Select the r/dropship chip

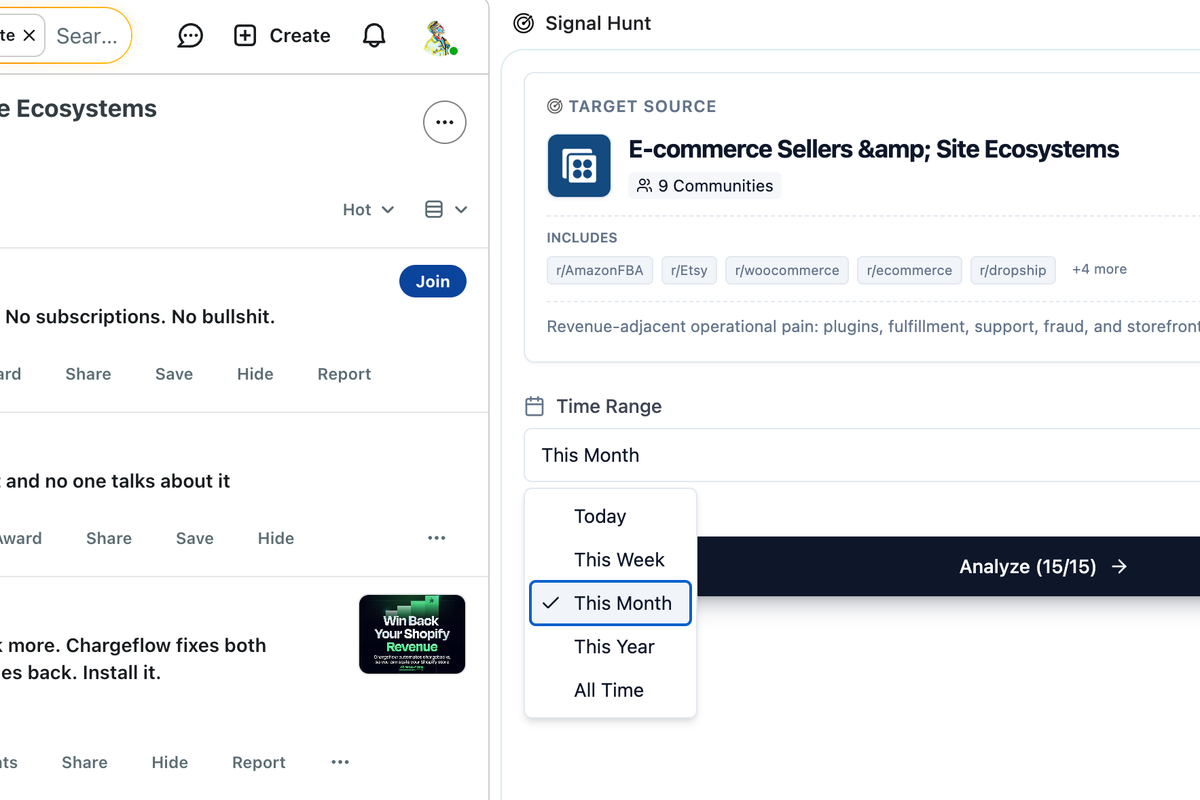pyautogui.click(x=1013, y=270)
